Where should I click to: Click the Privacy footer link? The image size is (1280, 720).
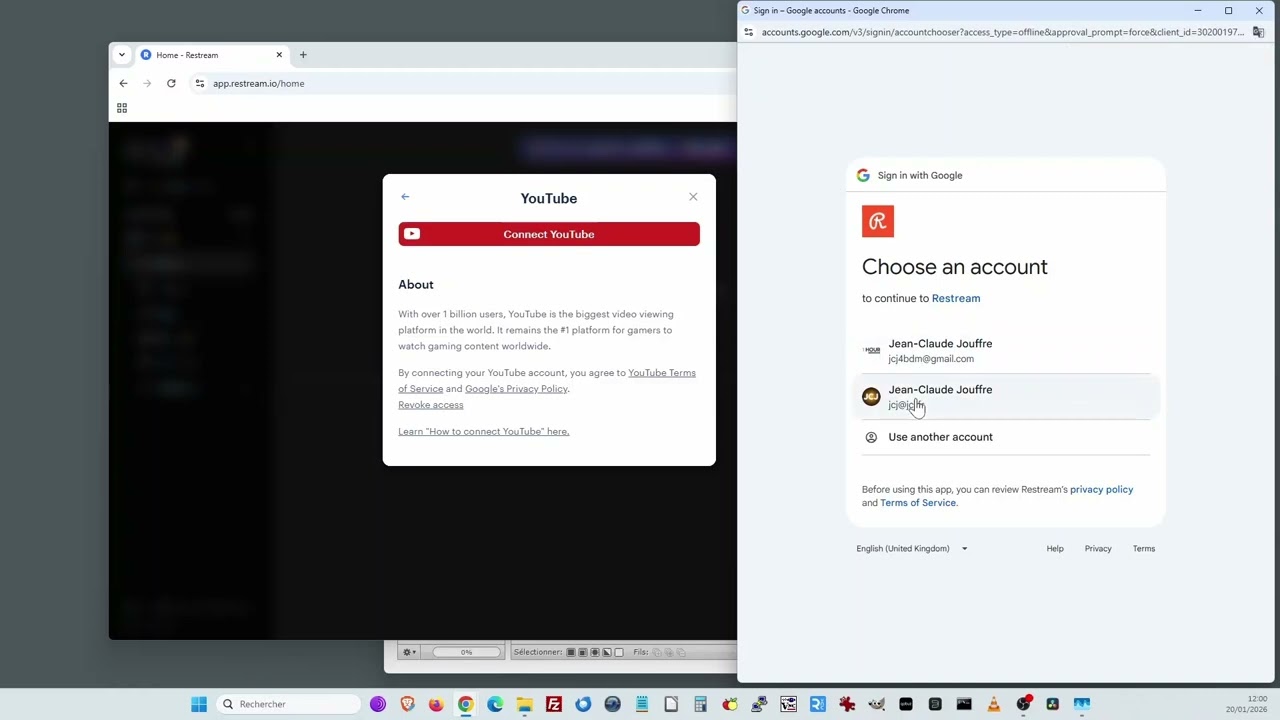[1098, 549]
